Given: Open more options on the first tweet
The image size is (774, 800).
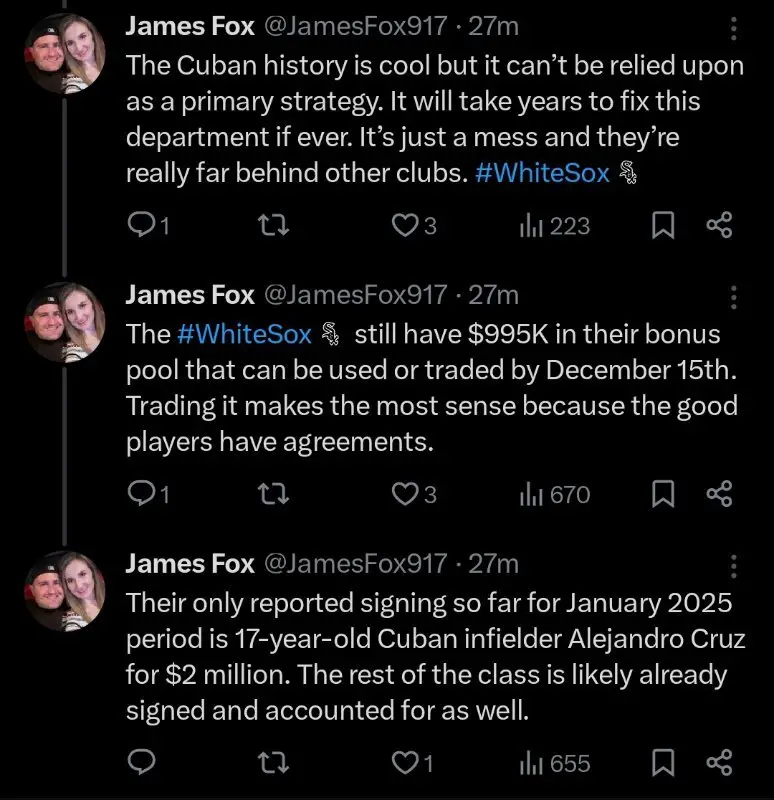Looking at the screenshot, I should 733,29.
